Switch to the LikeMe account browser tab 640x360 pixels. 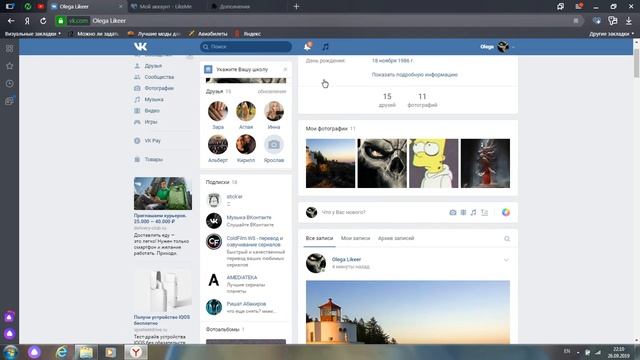tap(166, 7)
